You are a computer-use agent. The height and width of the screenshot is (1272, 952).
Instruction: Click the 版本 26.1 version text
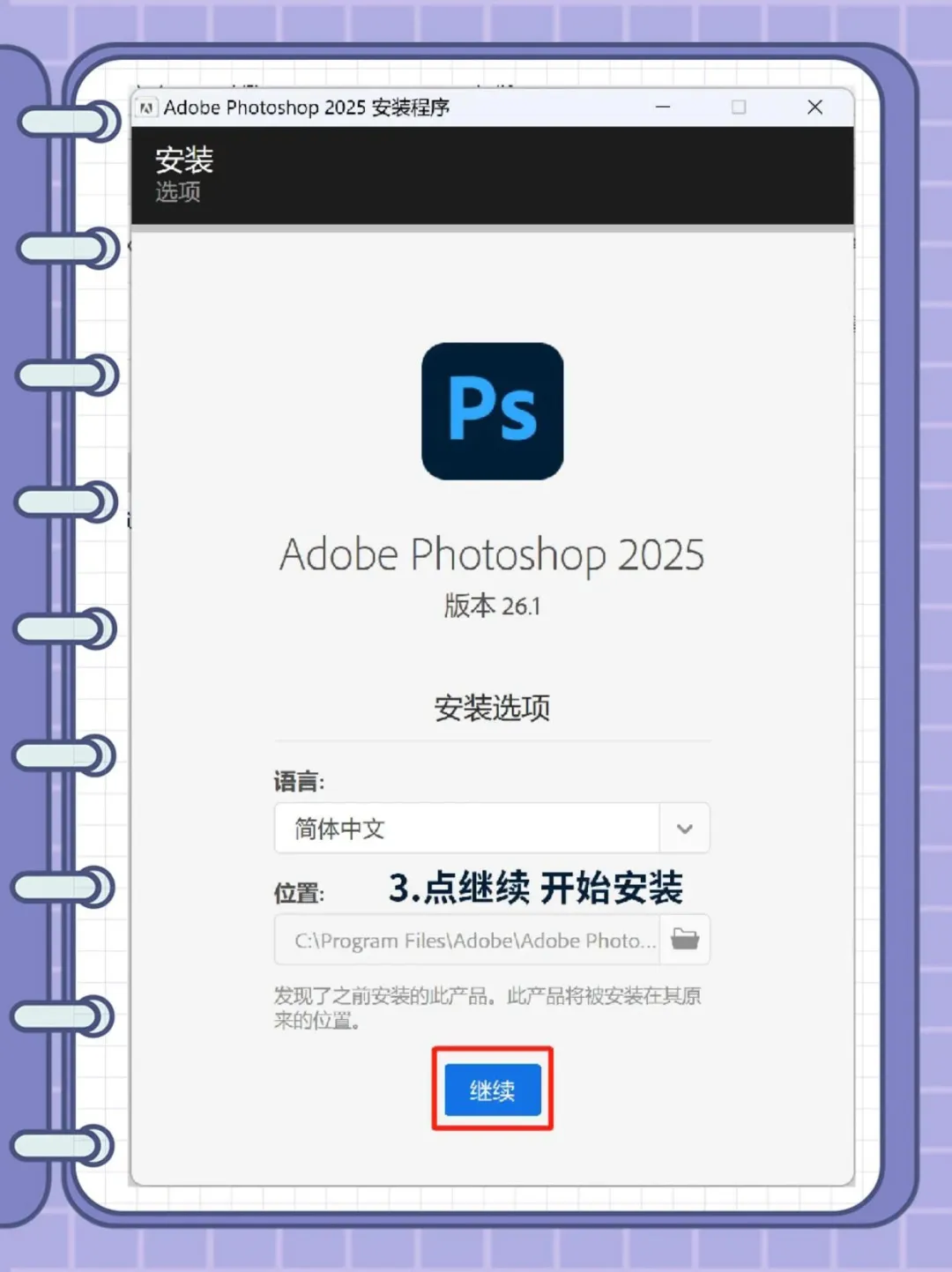coord(492,606)
